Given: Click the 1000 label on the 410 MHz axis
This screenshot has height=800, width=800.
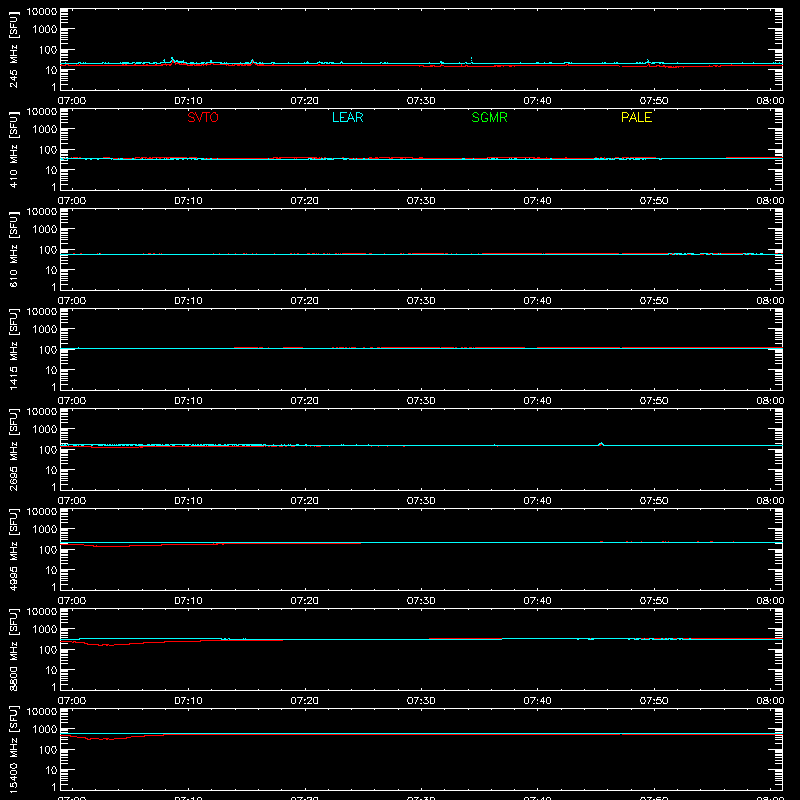Looking at the screenshot, I should [45, 130].
